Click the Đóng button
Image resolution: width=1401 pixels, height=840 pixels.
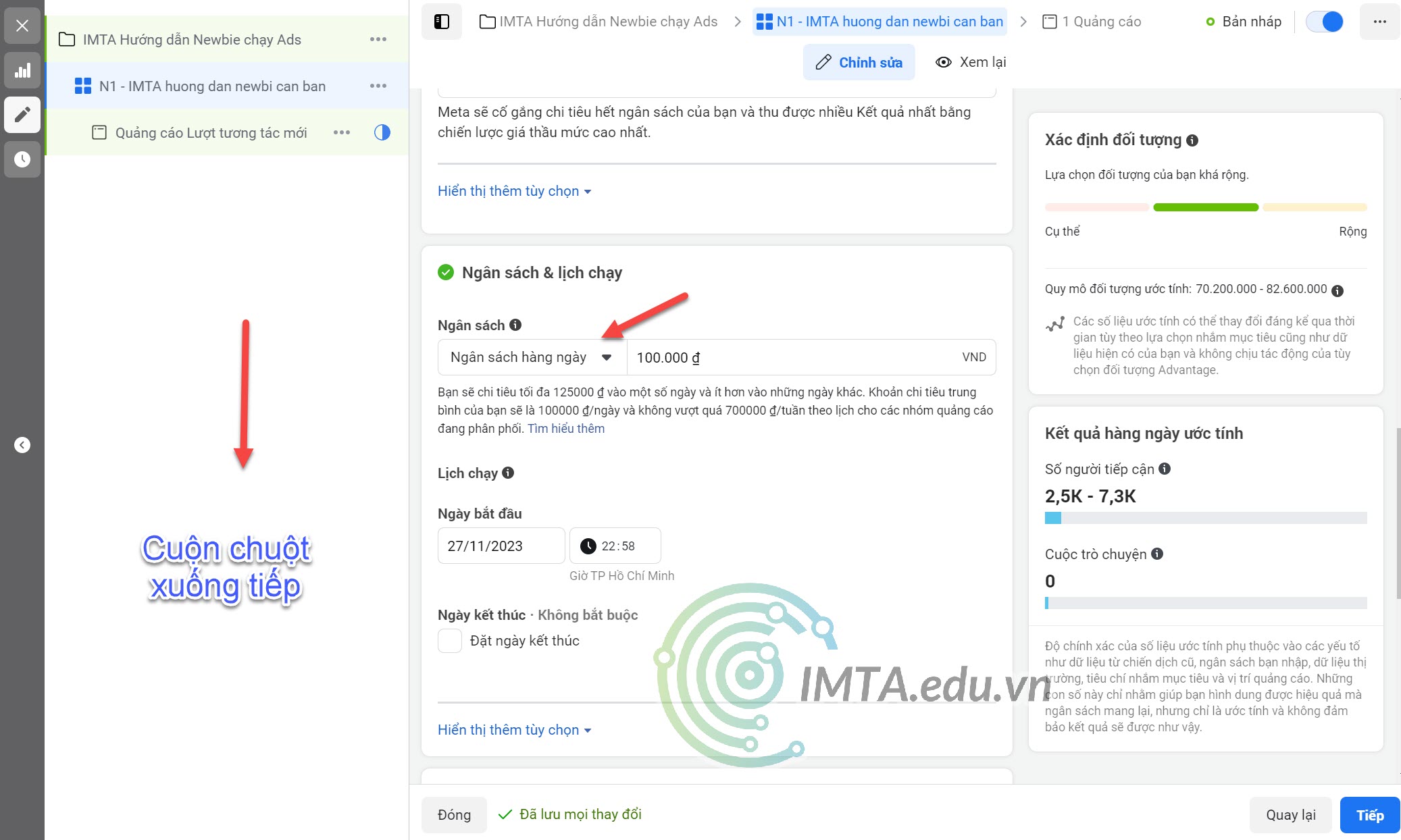(454, 815)
